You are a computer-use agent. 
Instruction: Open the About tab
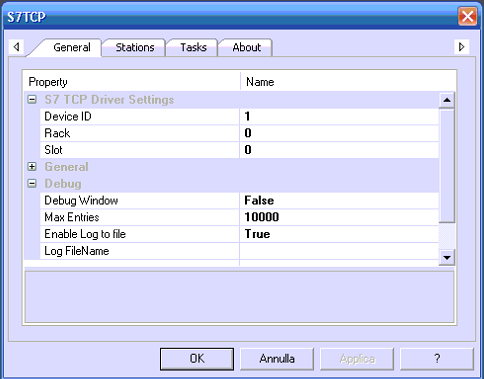click(x=246, y=47)
